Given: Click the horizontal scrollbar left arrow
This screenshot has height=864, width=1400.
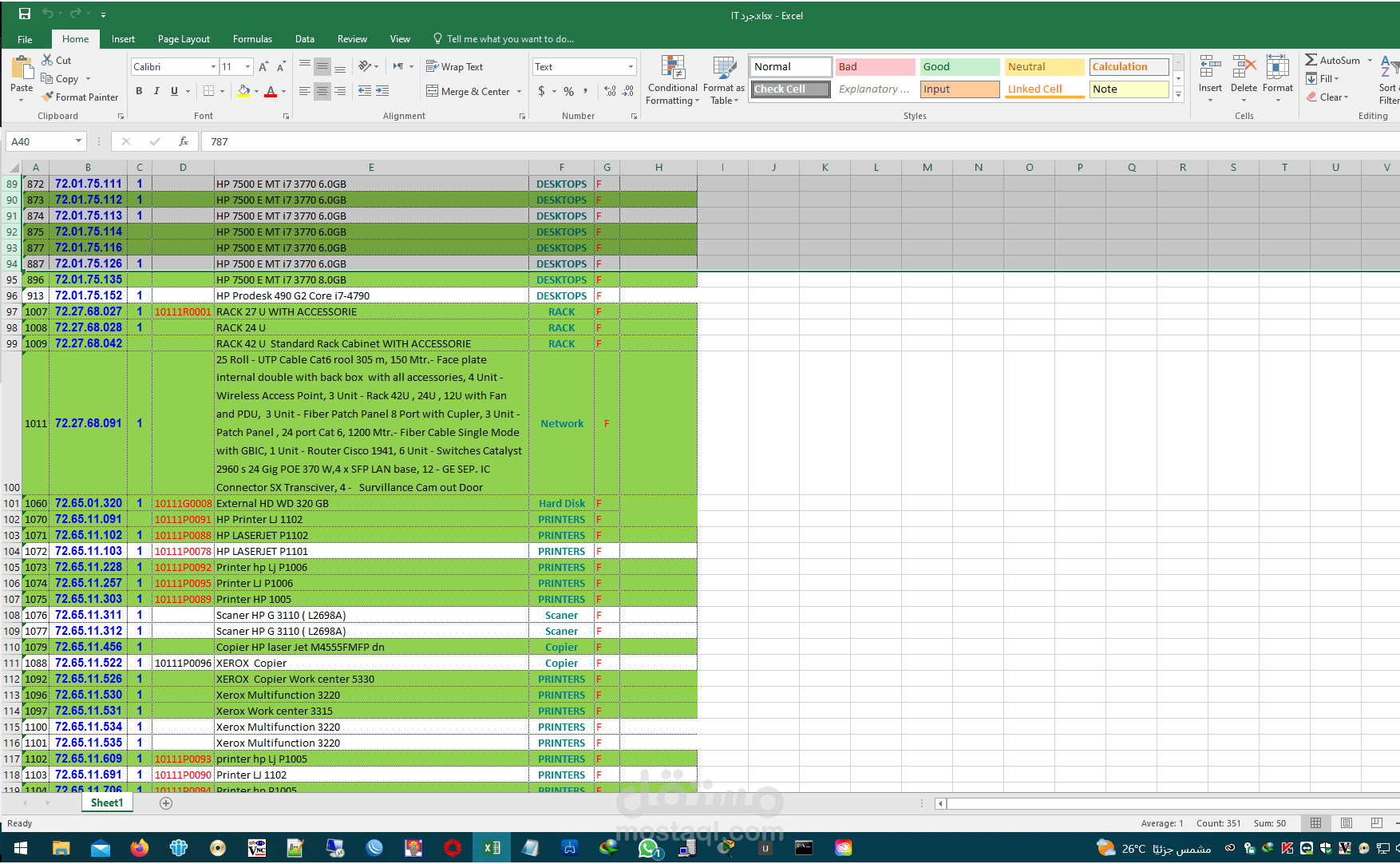Looking at the screenshot, I should coord(940,803).
